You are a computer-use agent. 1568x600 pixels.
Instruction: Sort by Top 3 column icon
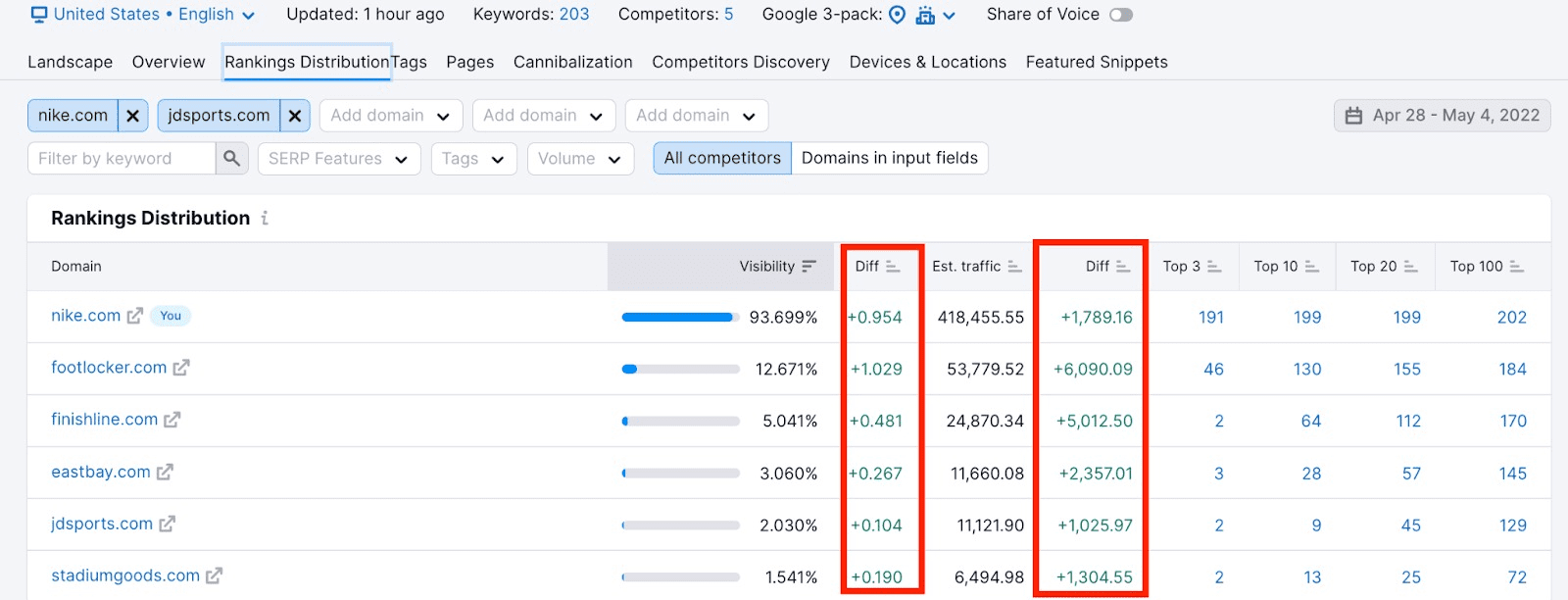[1214, 267]
